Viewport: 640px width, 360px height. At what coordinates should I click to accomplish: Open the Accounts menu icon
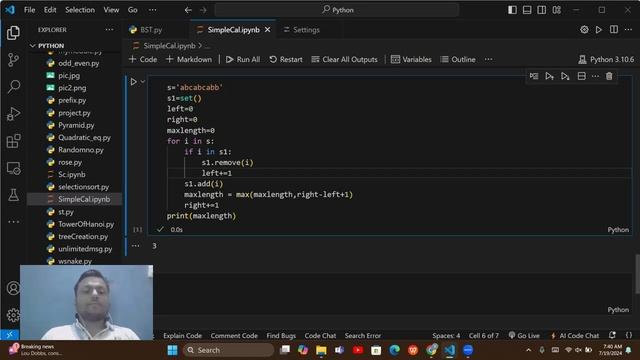point(13,288)
